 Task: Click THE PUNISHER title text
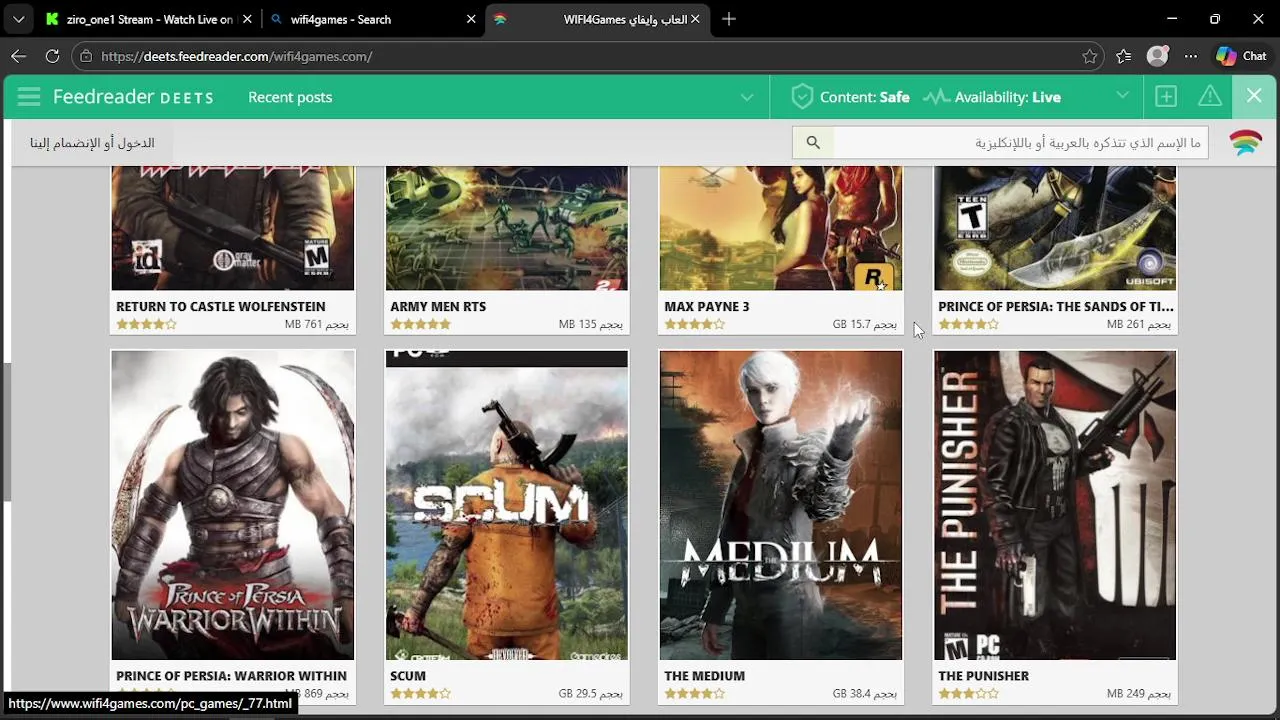pos(983,676)
